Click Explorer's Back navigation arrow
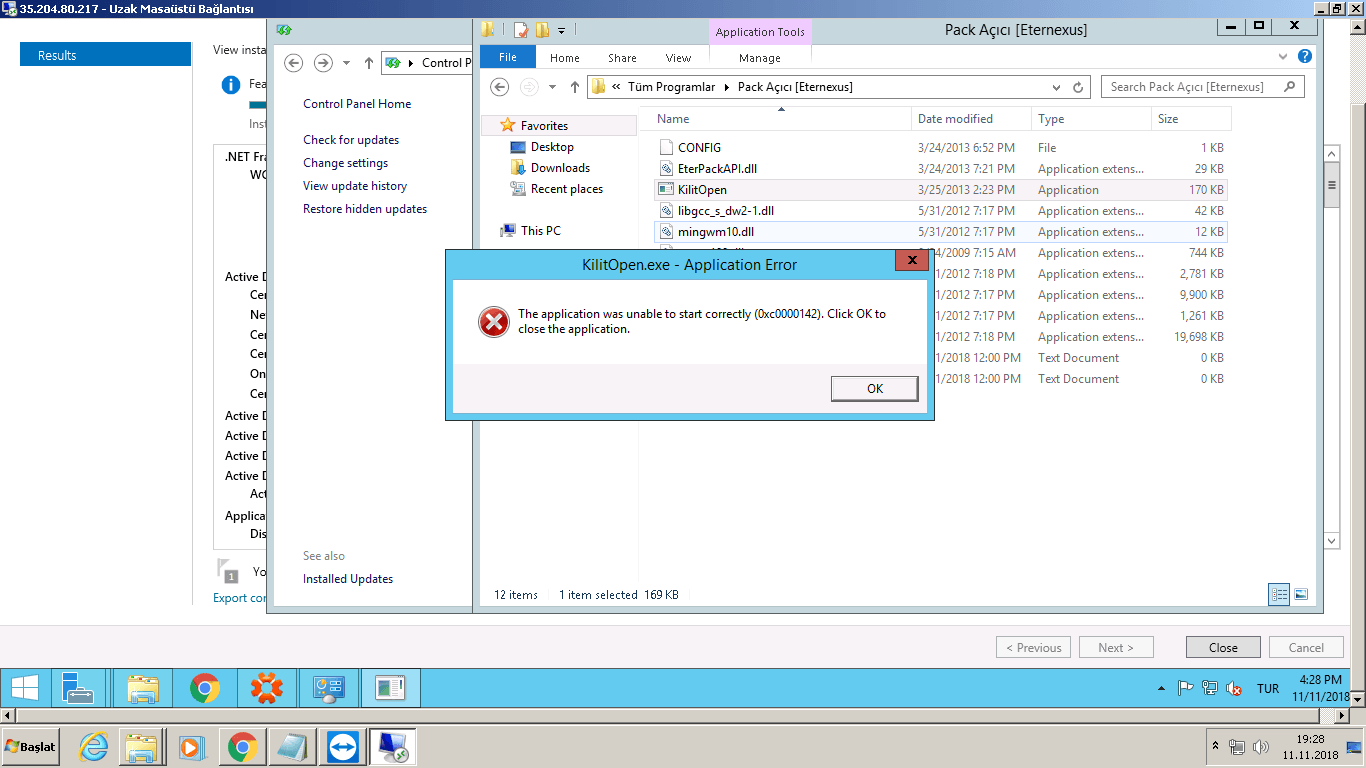This screenshot has height=768, width=1366. coord(500,87)
